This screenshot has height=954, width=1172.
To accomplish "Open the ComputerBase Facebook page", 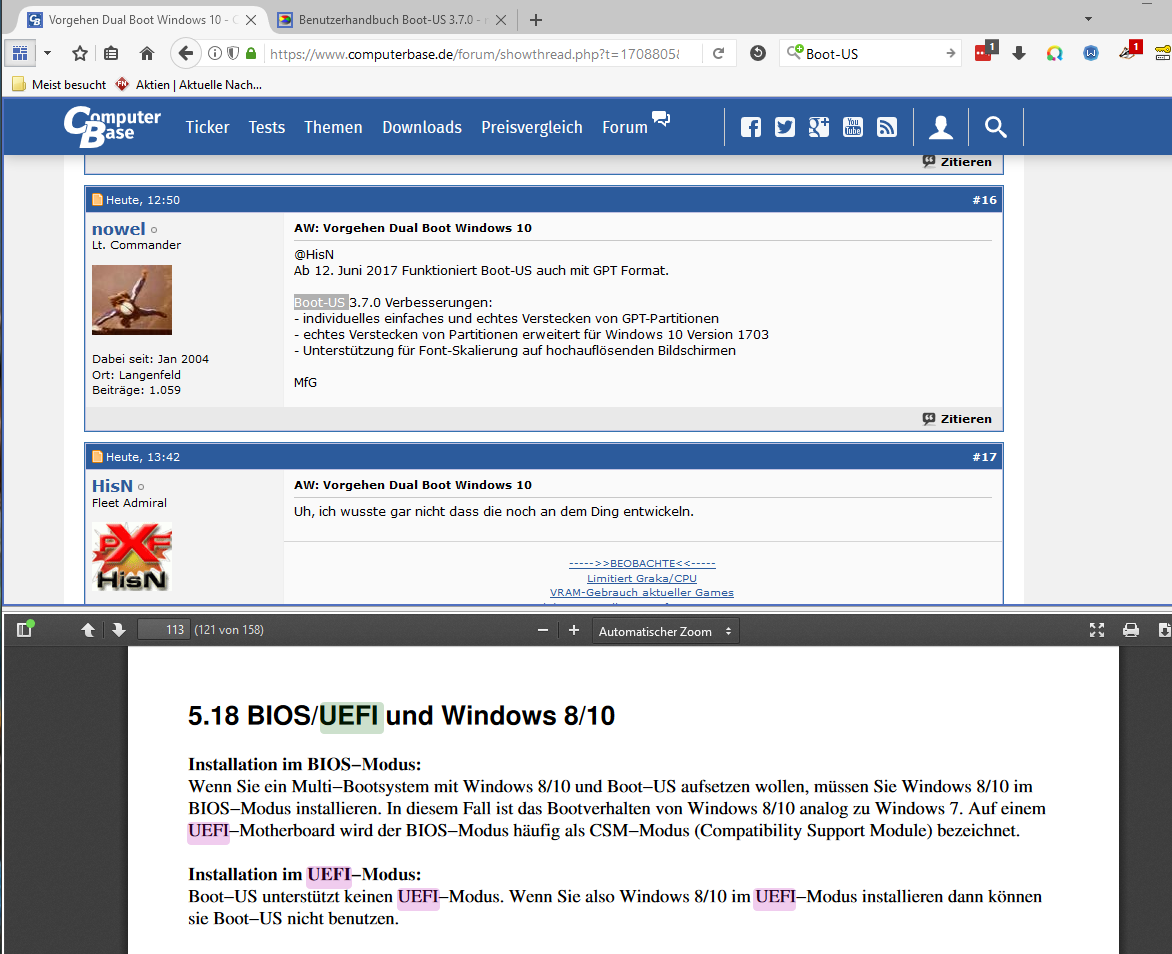I will [751, 127].
